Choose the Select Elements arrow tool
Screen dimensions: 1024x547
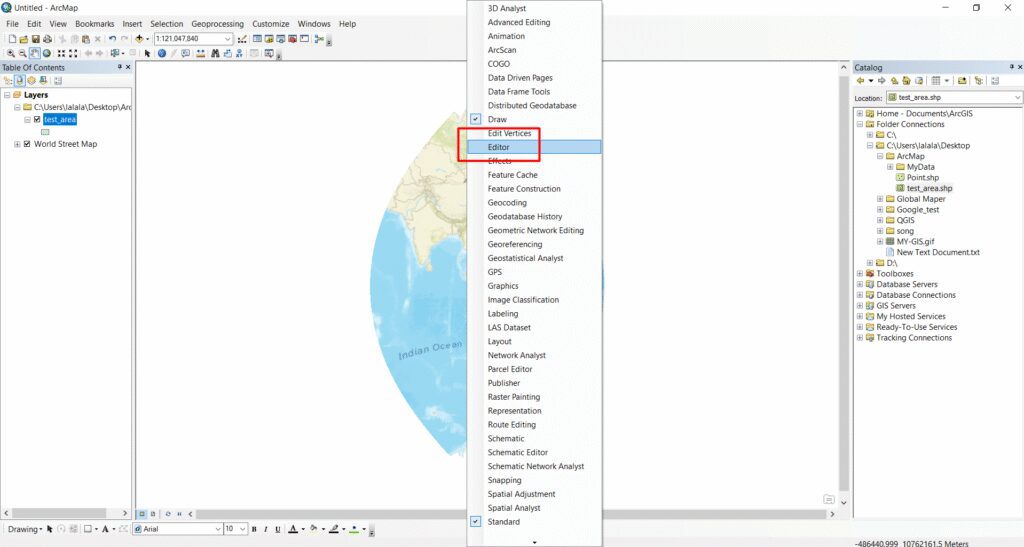tap(147, 54)
